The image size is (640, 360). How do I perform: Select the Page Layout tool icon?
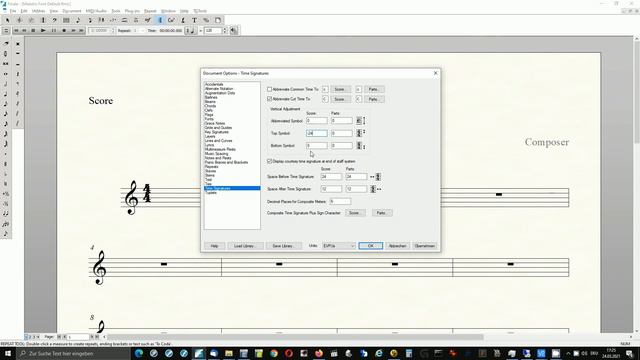218,20
